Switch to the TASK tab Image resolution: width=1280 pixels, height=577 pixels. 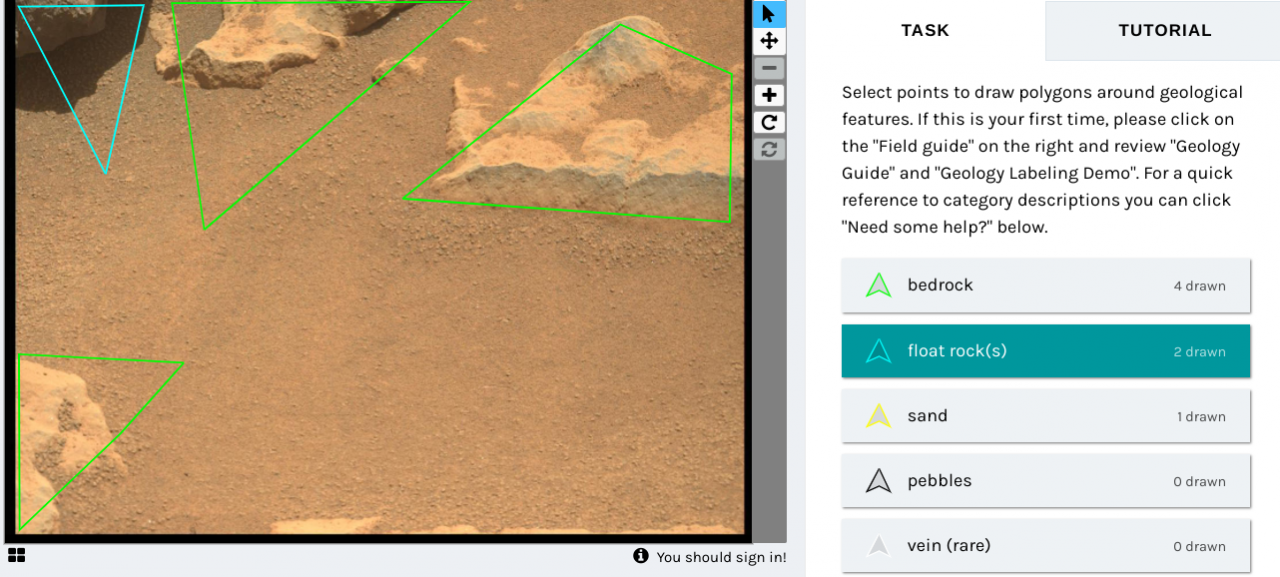coord(925,30)
